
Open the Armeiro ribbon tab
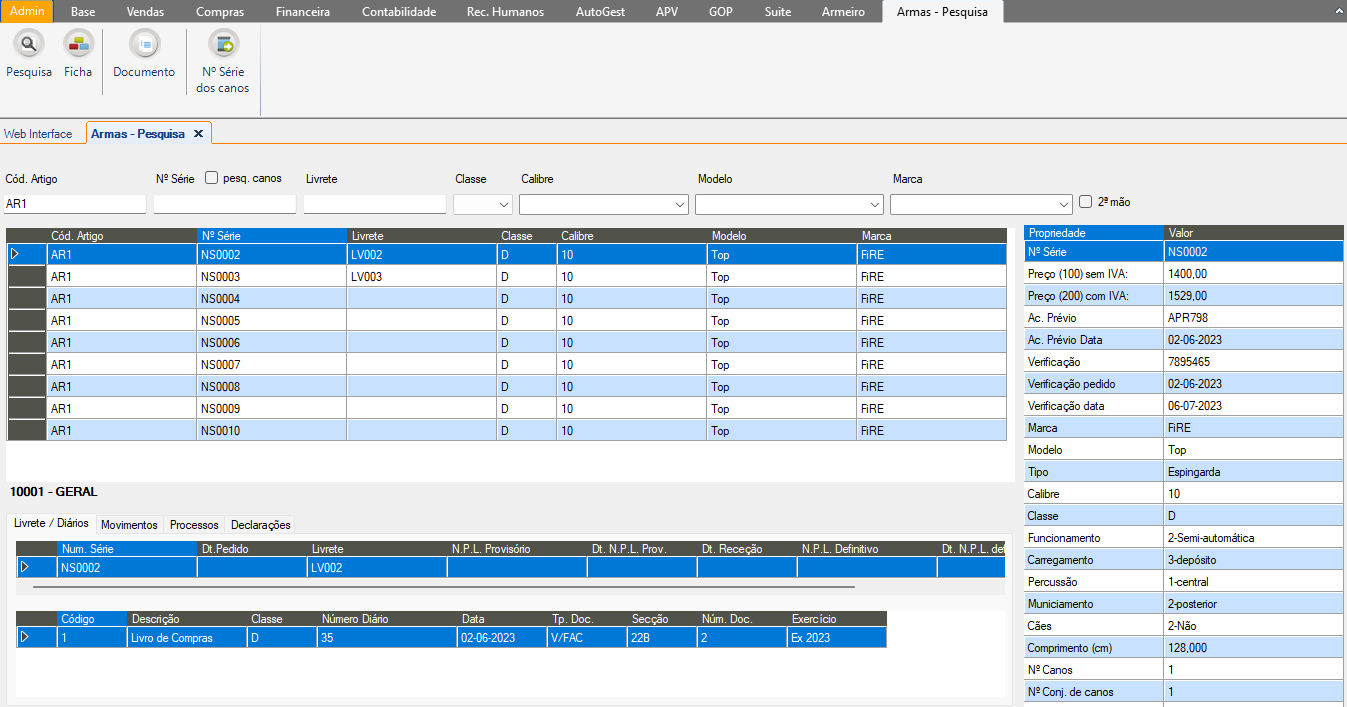pyautogui.click(x=843, y=12)
